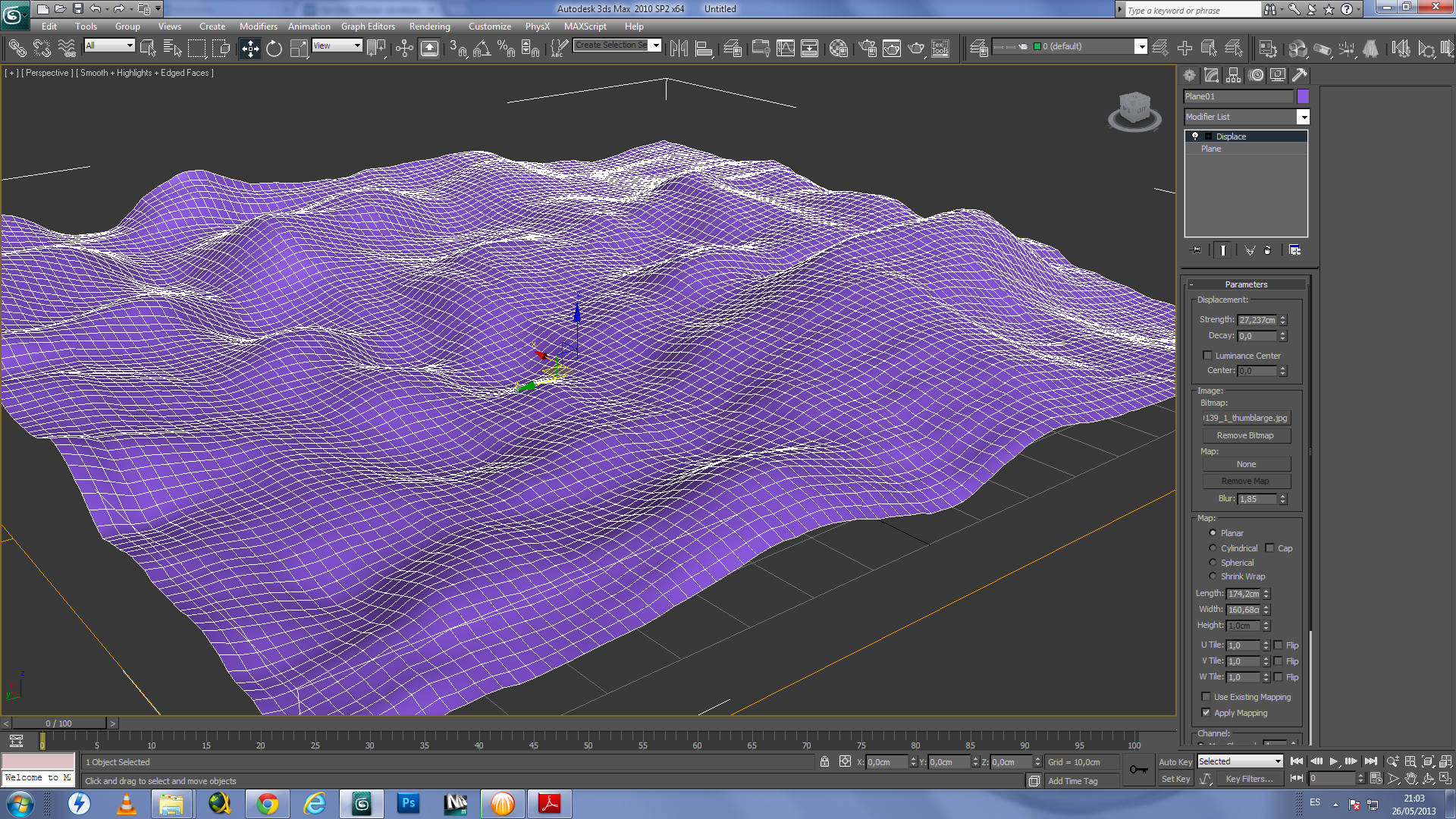
Task: Activate the Select and Move tool
Action: [x=249, y=49]
